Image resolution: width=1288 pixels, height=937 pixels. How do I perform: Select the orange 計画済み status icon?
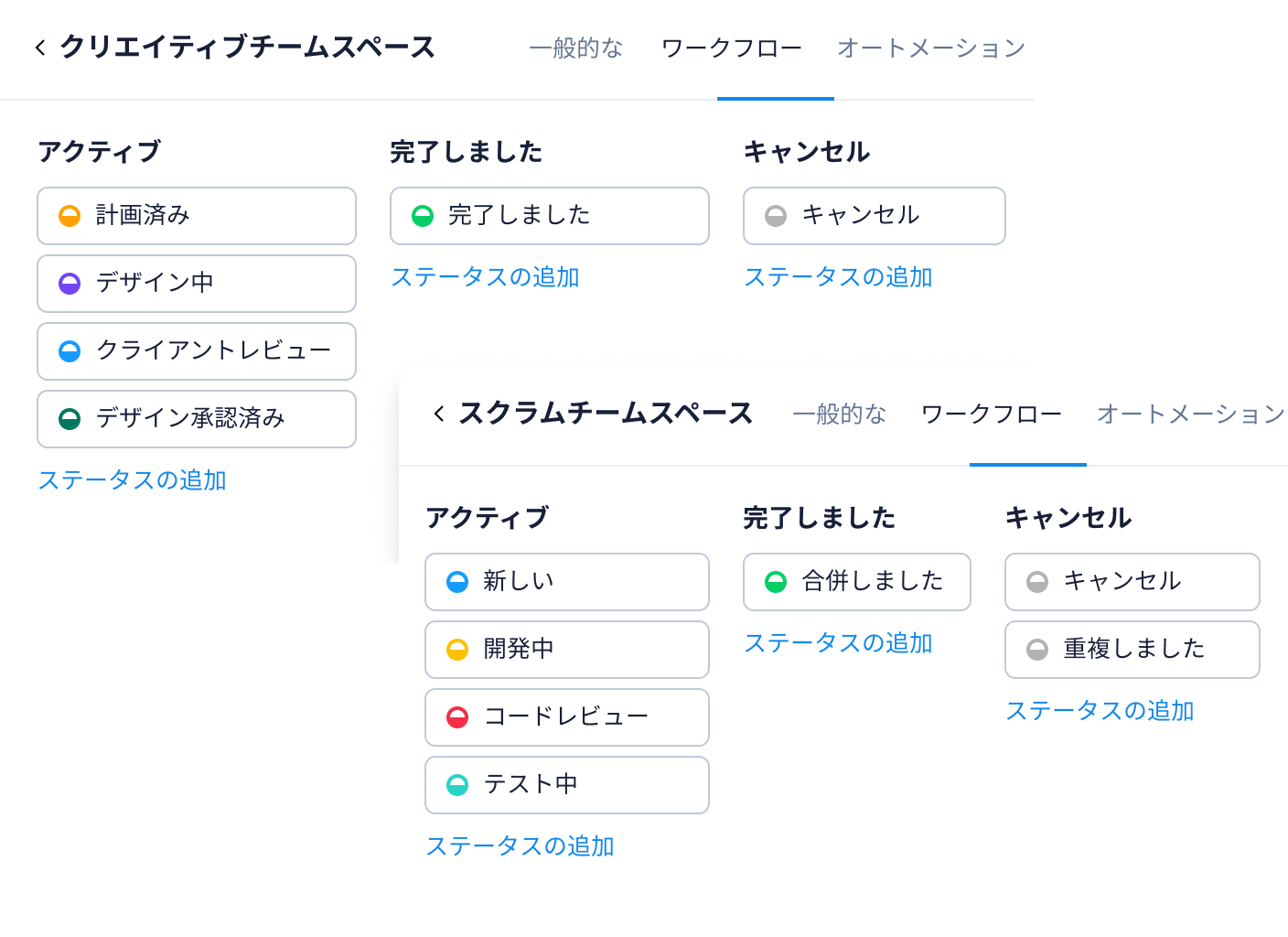68,216
